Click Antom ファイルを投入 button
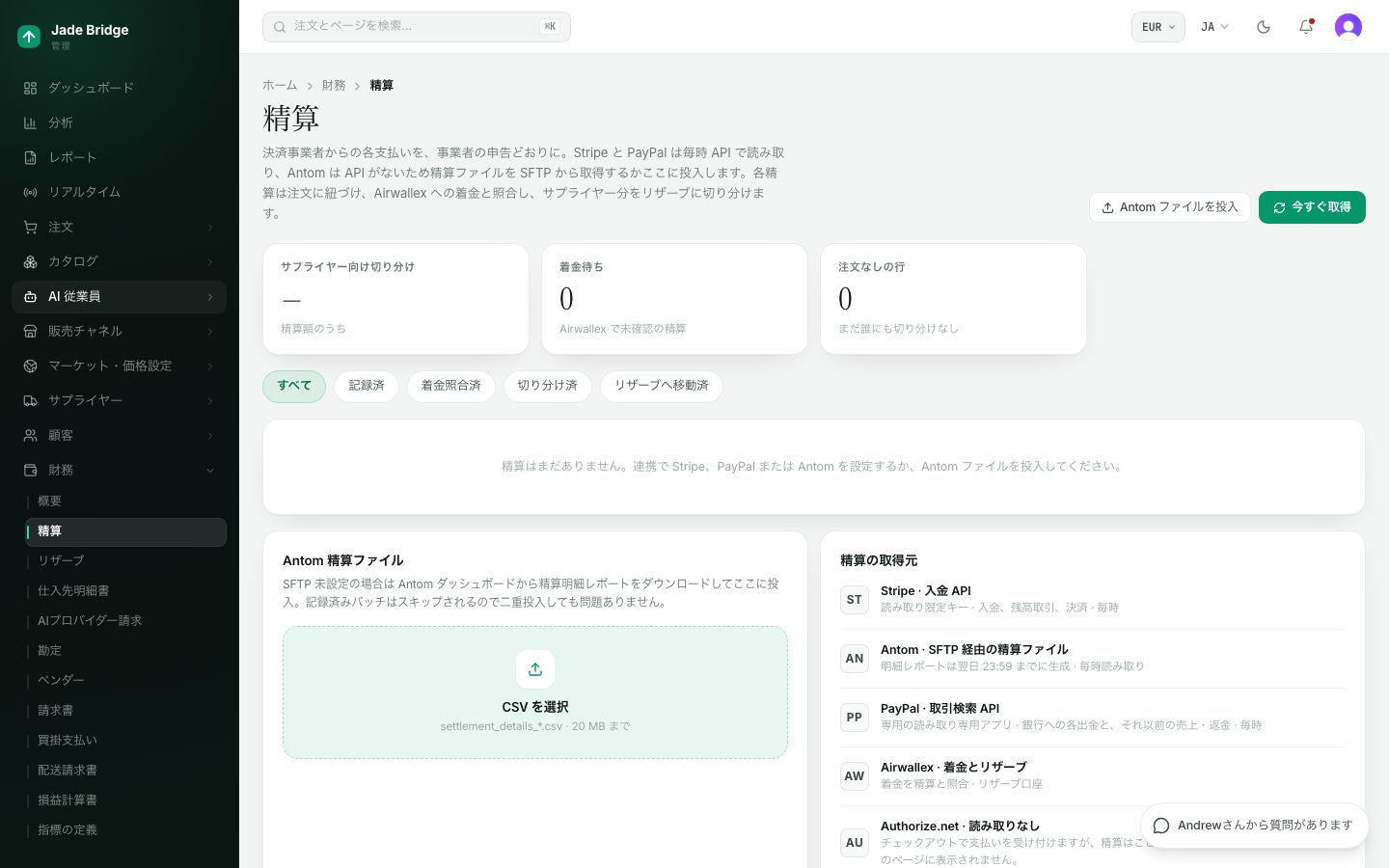The image size is (1389, 868). (1170, 207)
